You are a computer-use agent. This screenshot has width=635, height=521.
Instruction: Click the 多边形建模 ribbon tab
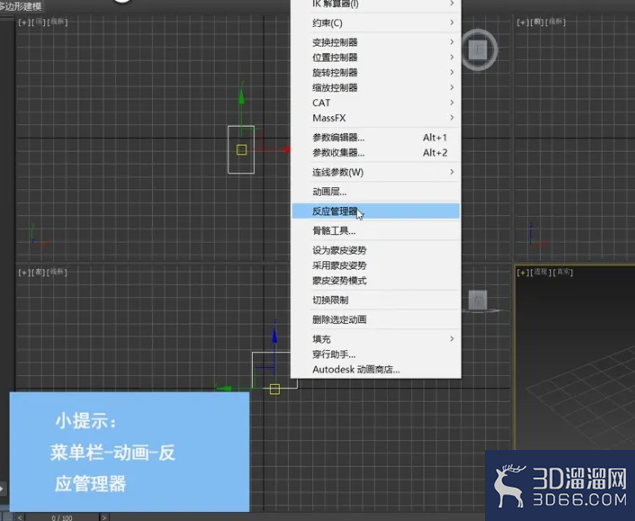click(x=21, y=6)
